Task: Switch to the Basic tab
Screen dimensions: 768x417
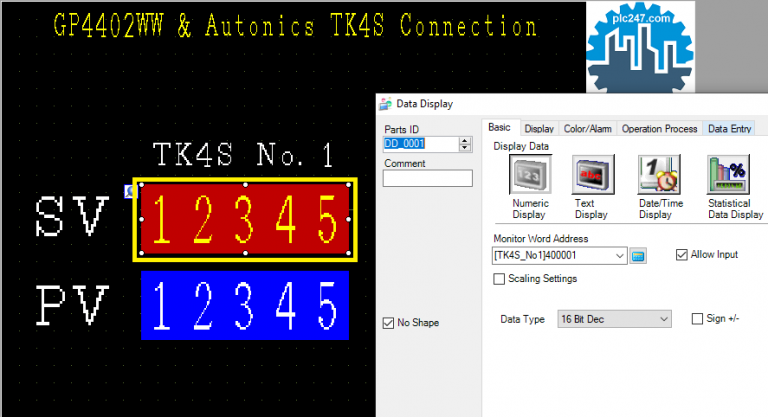Action: [499, 127]
